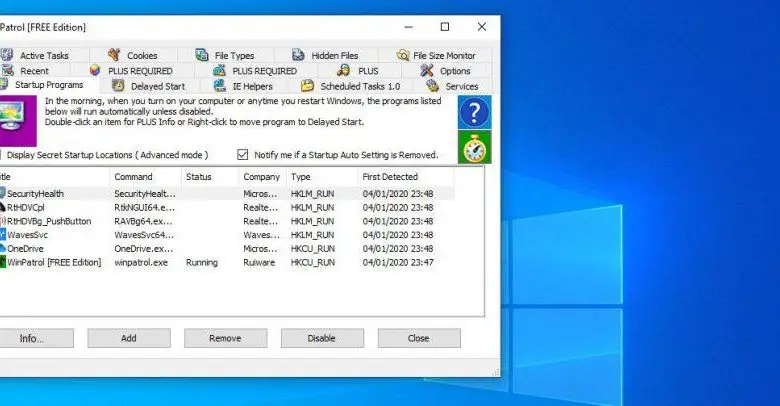Click the purple monitor startup icon
780x406 pixels.
point(17,120)
